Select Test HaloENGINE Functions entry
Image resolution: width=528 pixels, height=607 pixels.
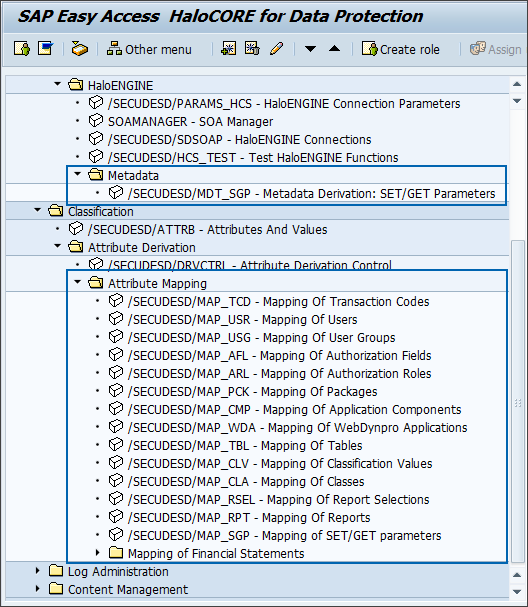pyautogui.click(x=253, y=158)
